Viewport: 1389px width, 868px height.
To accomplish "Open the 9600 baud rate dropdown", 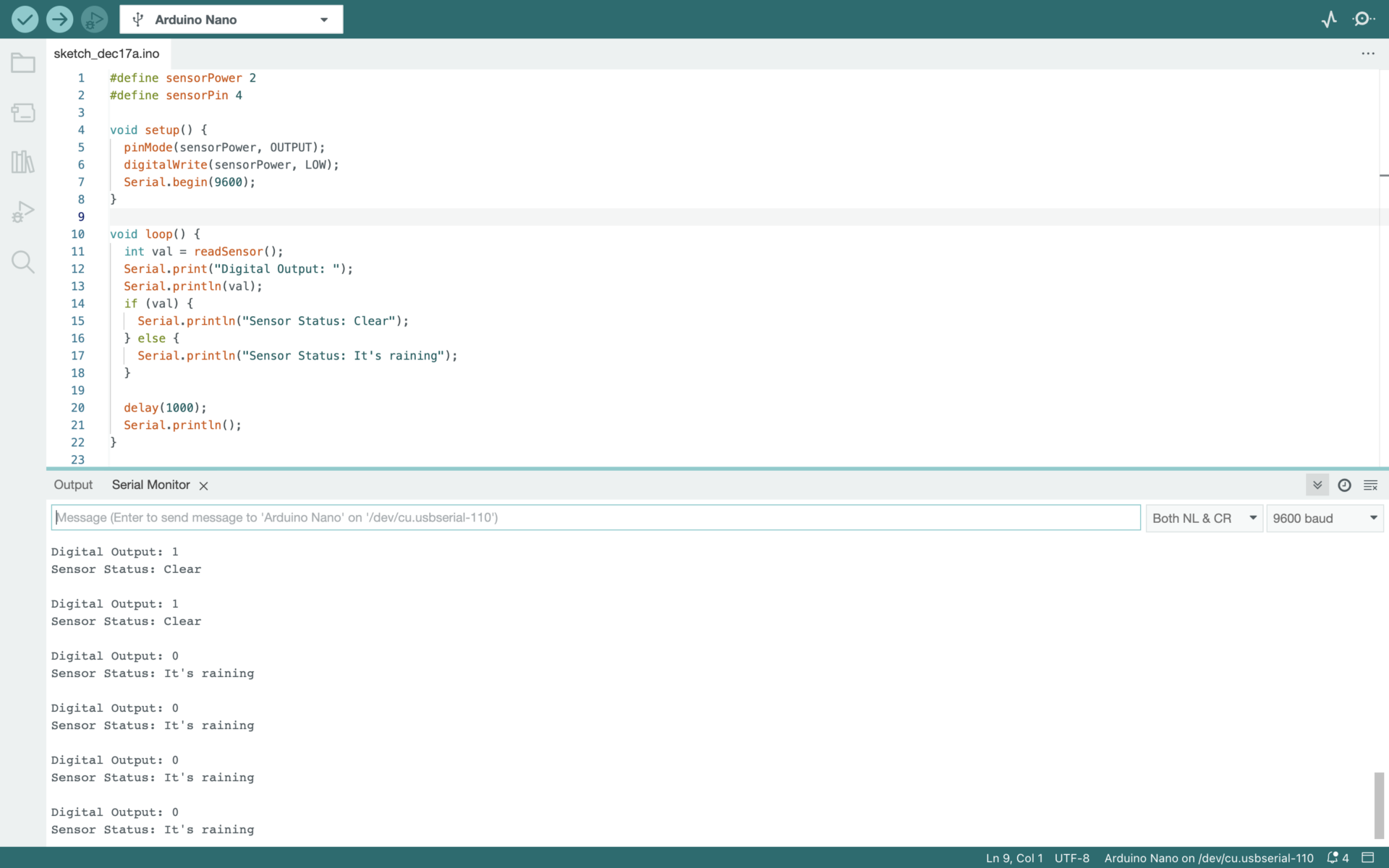I will click(1324, 519).
